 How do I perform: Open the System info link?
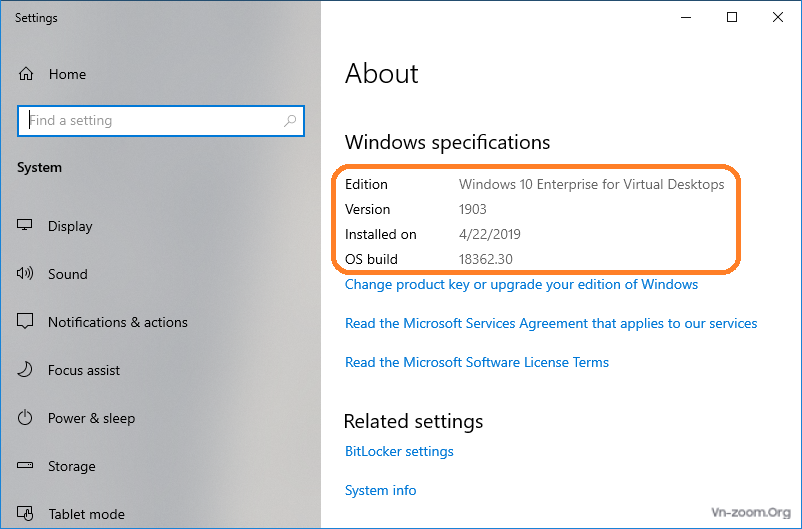pos(381,490)
